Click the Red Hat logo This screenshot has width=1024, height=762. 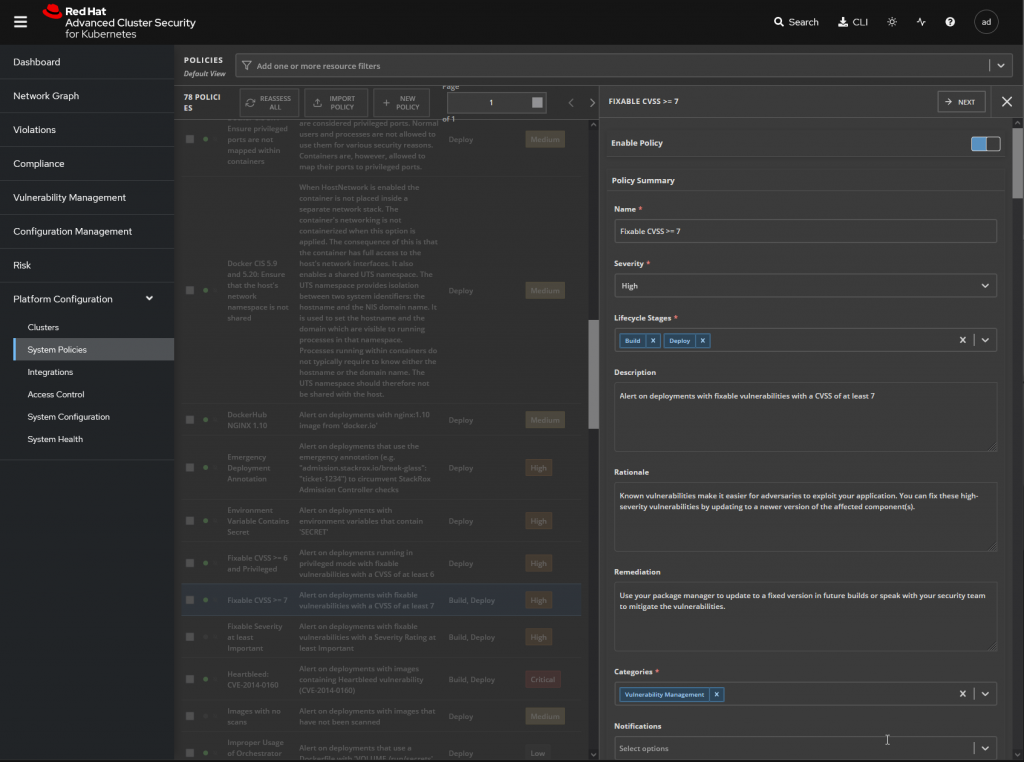tap(119, 22)
